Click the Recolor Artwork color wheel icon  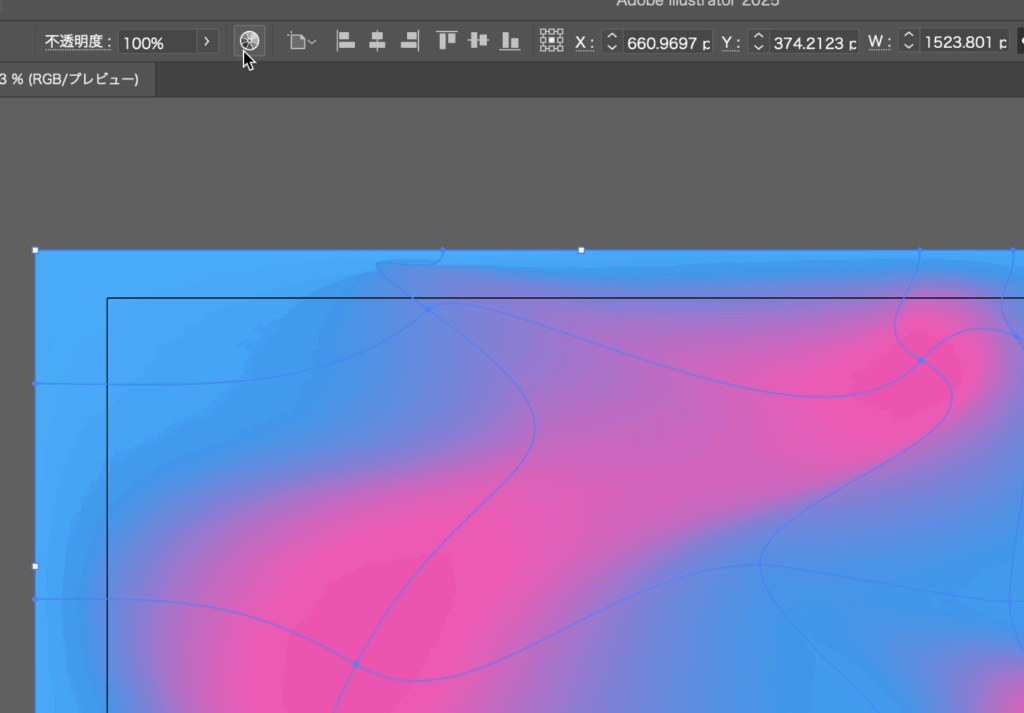pos(250,41)
